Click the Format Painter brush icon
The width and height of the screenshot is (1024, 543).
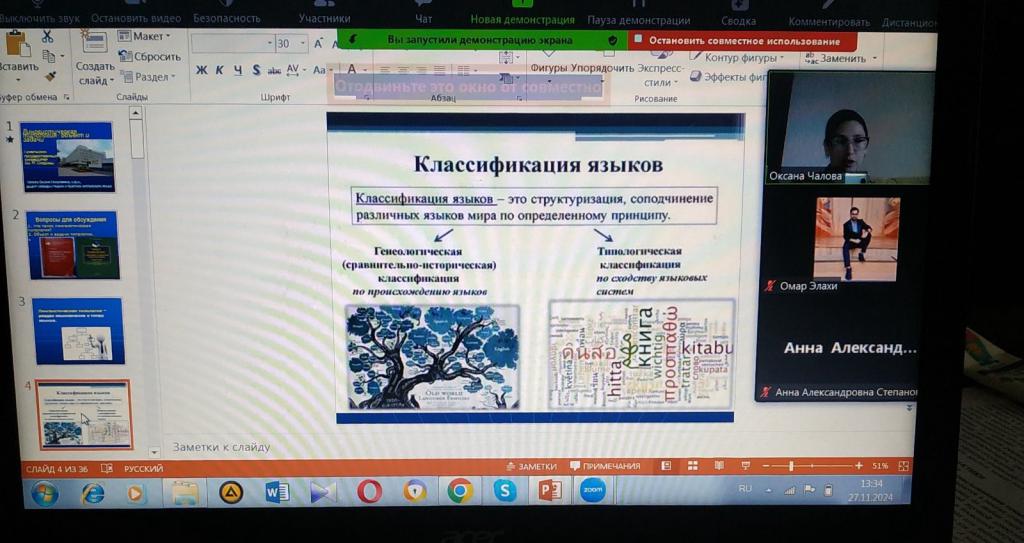[x=50, y=75]
